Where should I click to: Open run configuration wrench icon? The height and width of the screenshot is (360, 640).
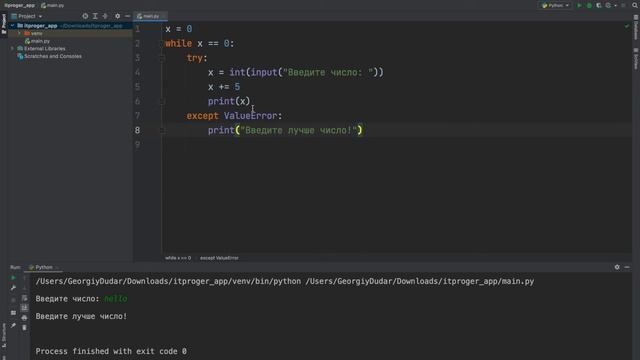click(13, 288)
